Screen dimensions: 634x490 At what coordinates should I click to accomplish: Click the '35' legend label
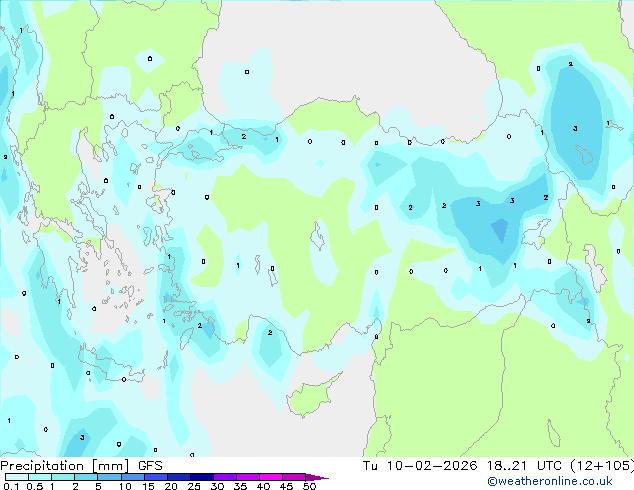[240, 486]
